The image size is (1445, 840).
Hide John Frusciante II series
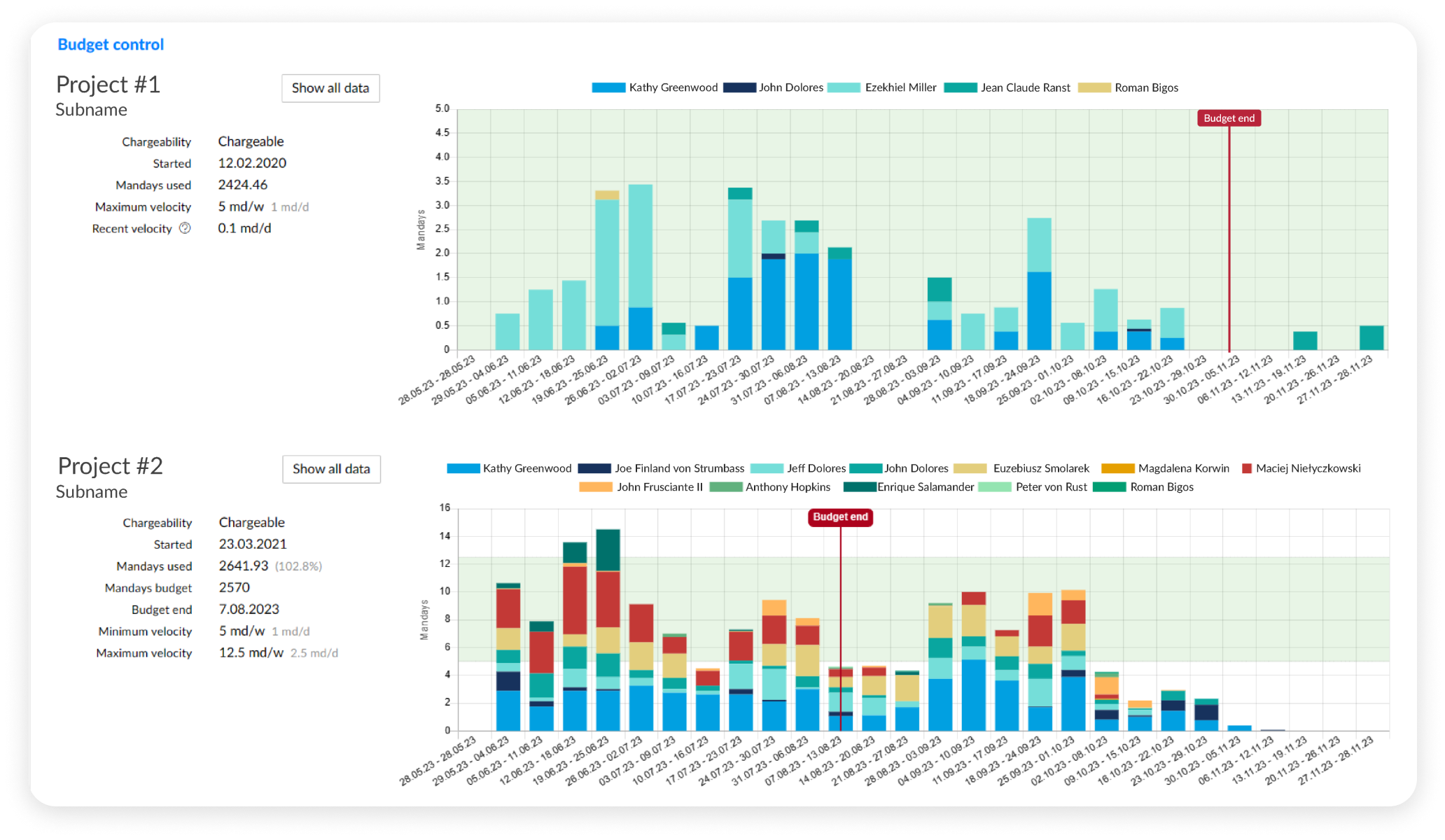click(x=659, y=487)
